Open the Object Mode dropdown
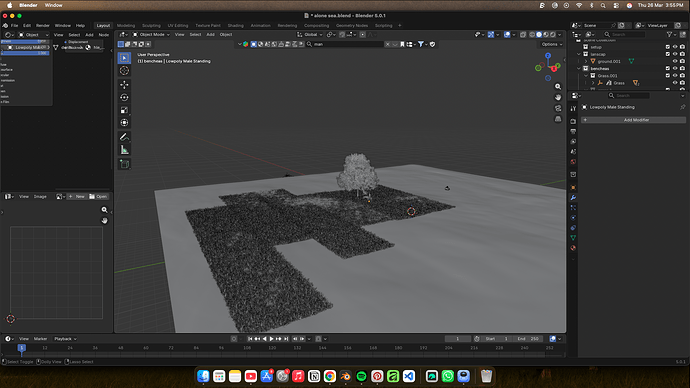Image resolution: width=690 pixels, height=388 pixels. [151, 34]
